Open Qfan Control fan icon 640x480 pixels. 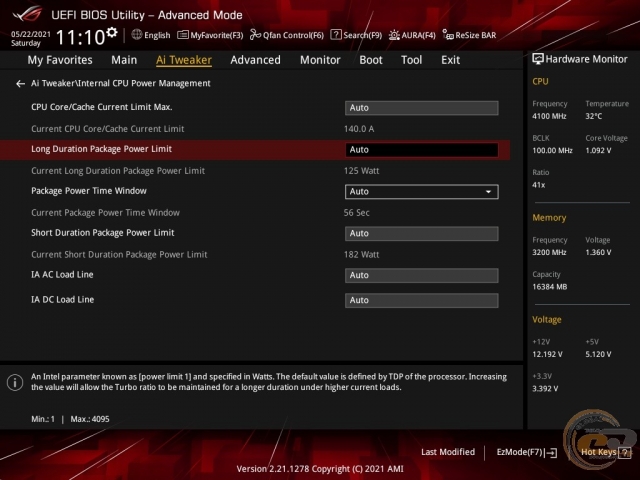(x=255, y=35)
